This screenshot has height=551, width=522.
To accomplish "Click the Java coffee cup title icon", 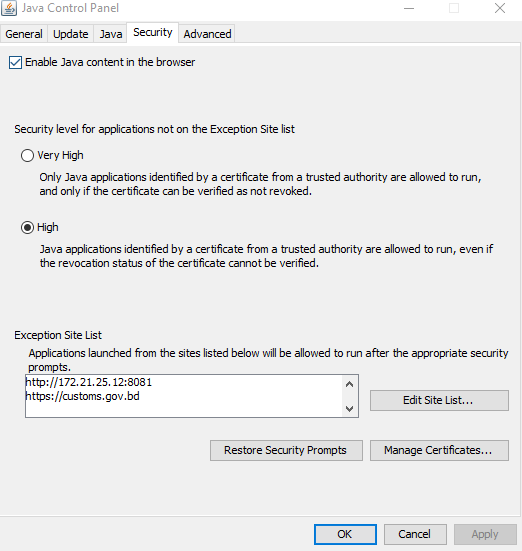I will click(x=9, y=8).
